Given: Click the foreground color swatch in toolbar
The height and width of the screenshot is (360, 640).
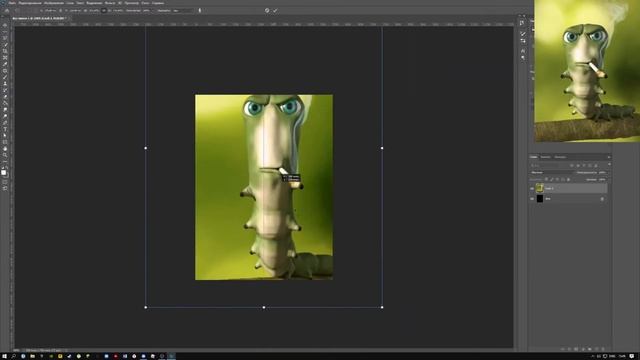Looking at the screenshot, I should click(x=4, y=173).
